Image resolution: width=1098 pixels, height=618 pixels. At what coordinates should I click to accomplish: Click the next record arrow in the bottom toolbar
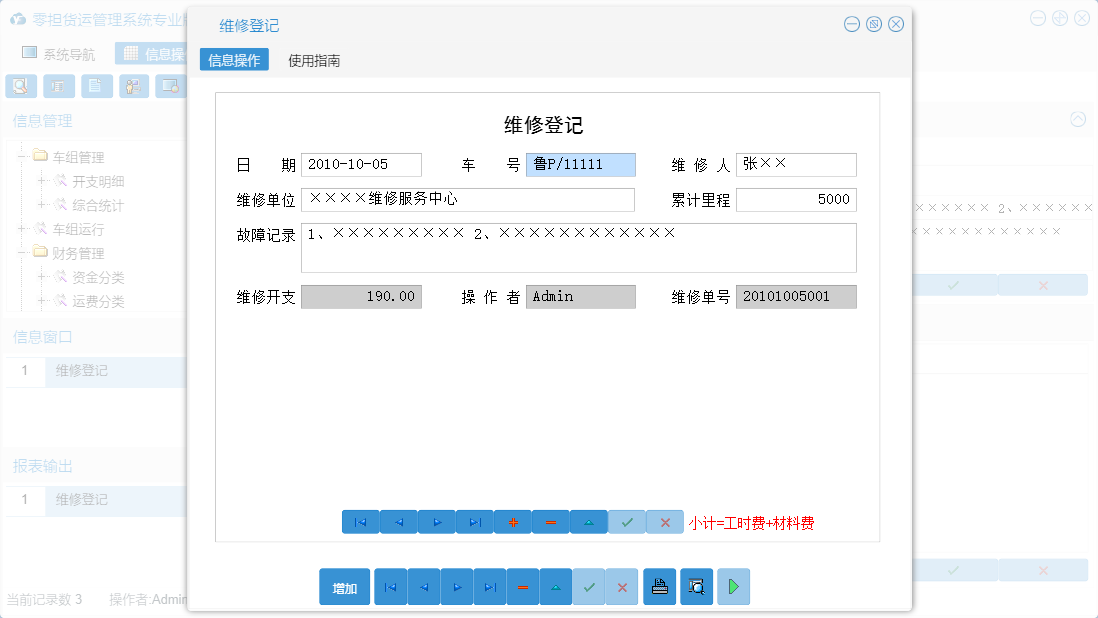click(x=457, y=587)
